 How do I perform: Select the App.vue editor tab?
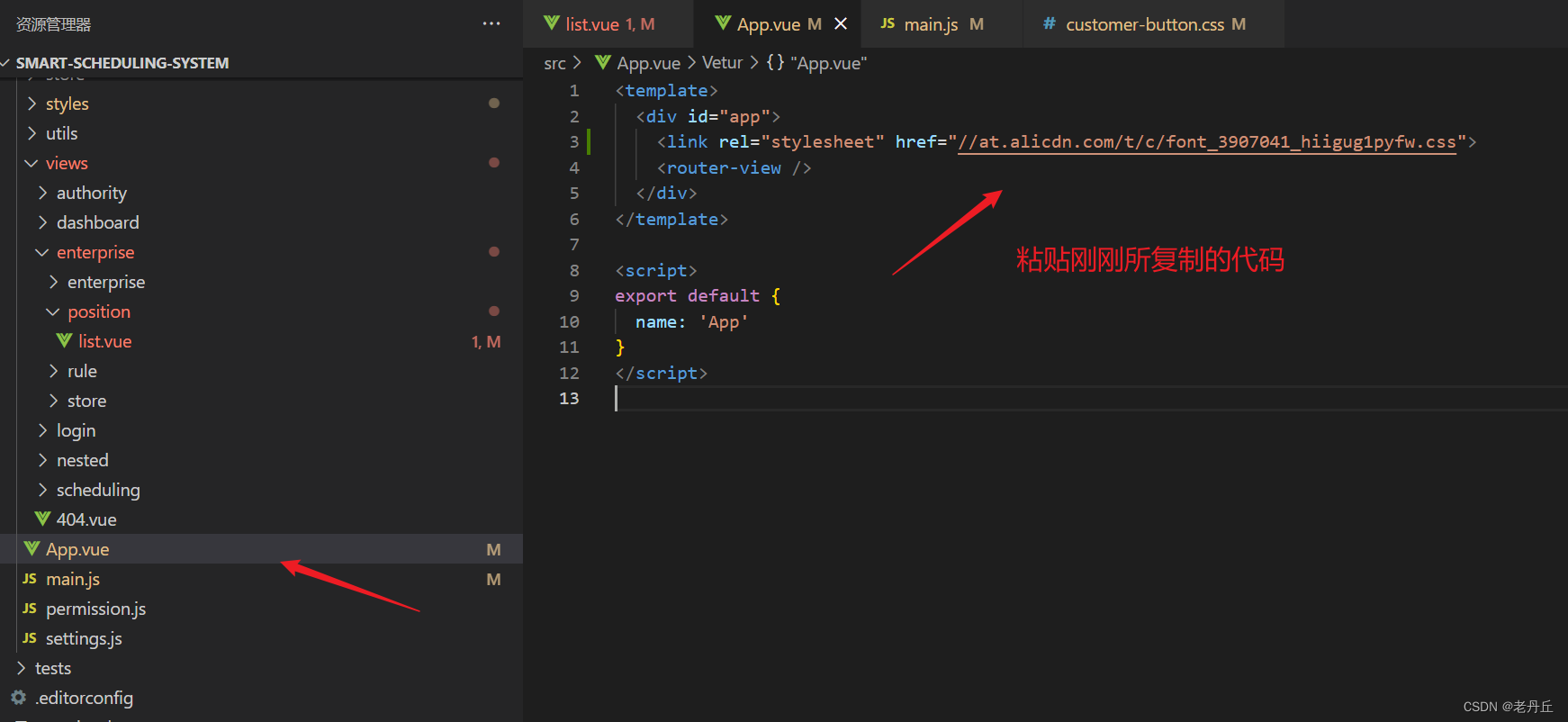(x=778, y=24)
